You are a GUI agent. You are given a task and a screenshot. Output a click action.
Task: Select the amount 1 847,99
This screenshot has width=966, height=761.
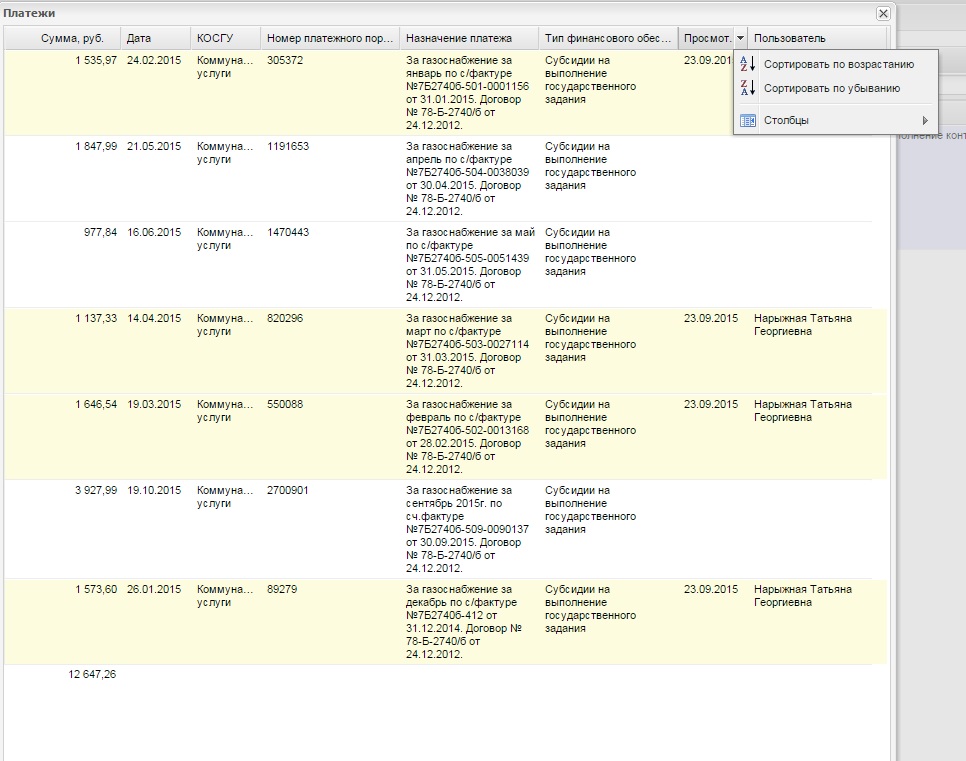coord(96,147)
